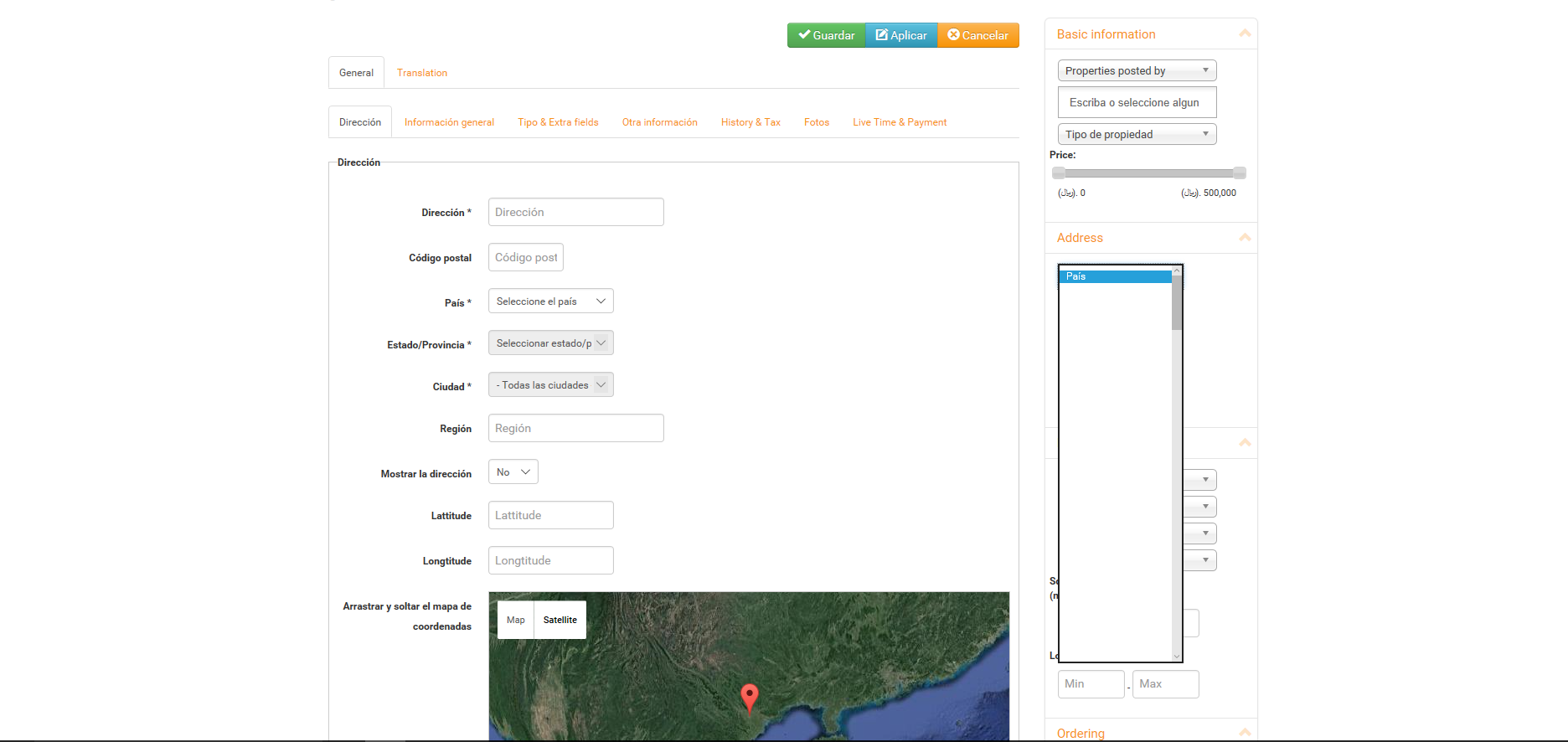Select the Dirección sub-tab
1568x742 pixels.
coord(360,122)
